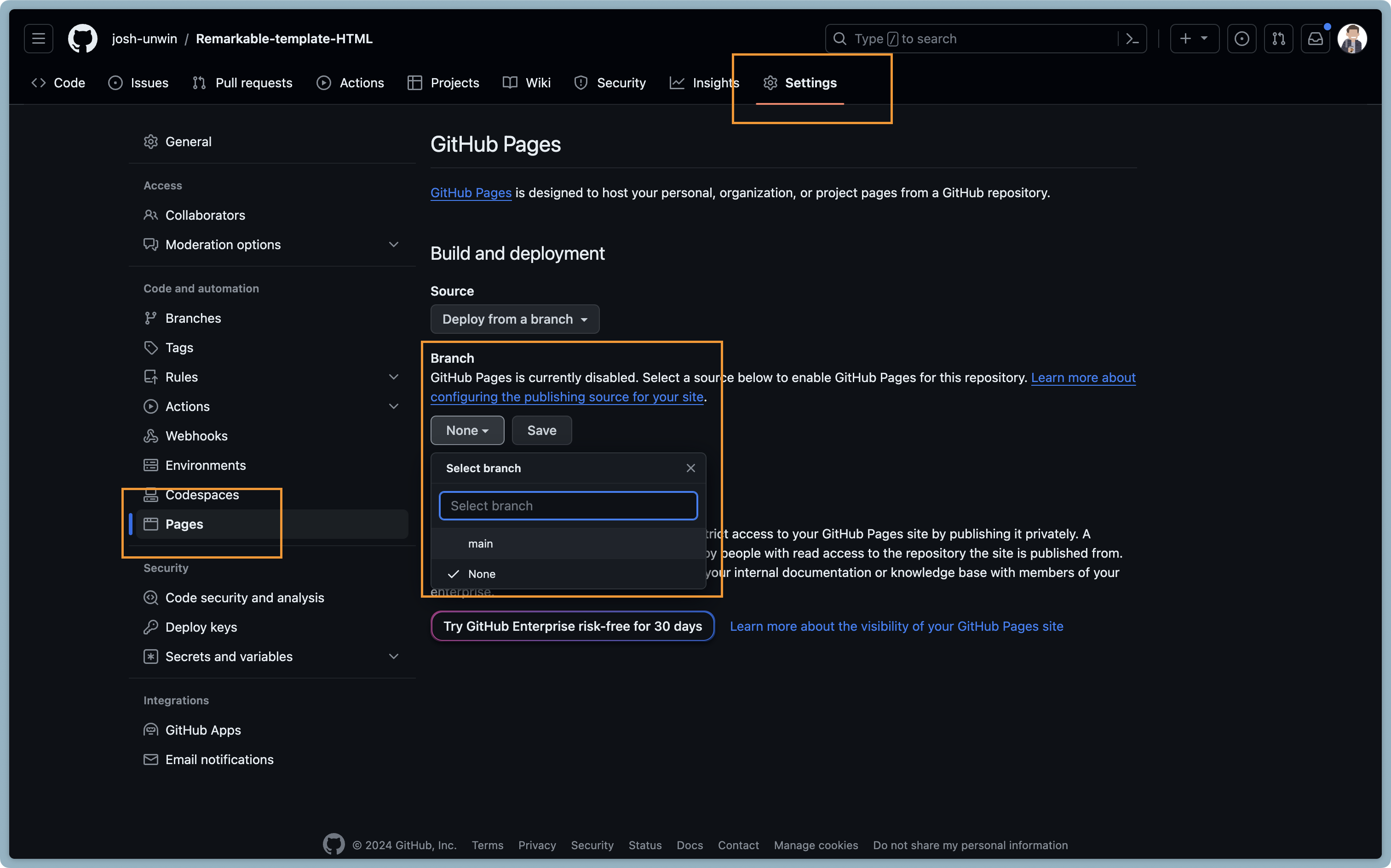This screenshot has height=868, width=1391.
Task: Open footer Docs link
Action: (x=689, y=845)
